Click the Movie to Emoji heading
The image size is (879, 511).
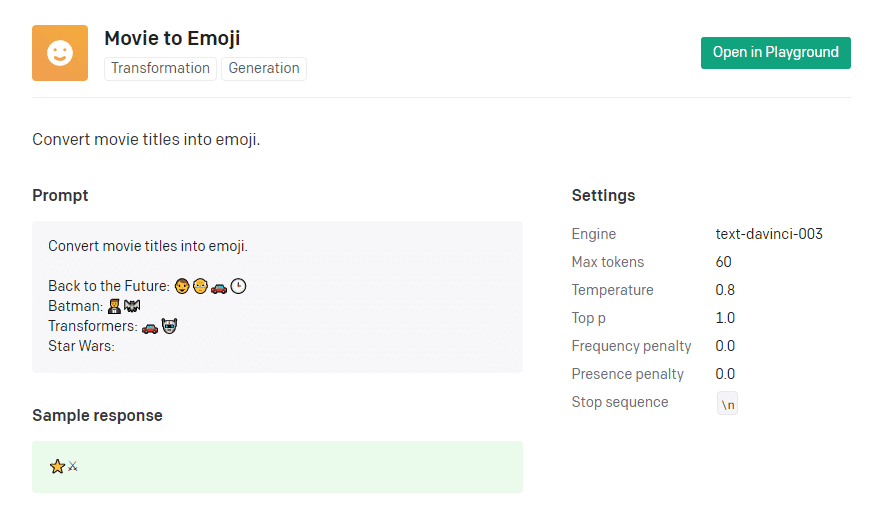point(172,38)
